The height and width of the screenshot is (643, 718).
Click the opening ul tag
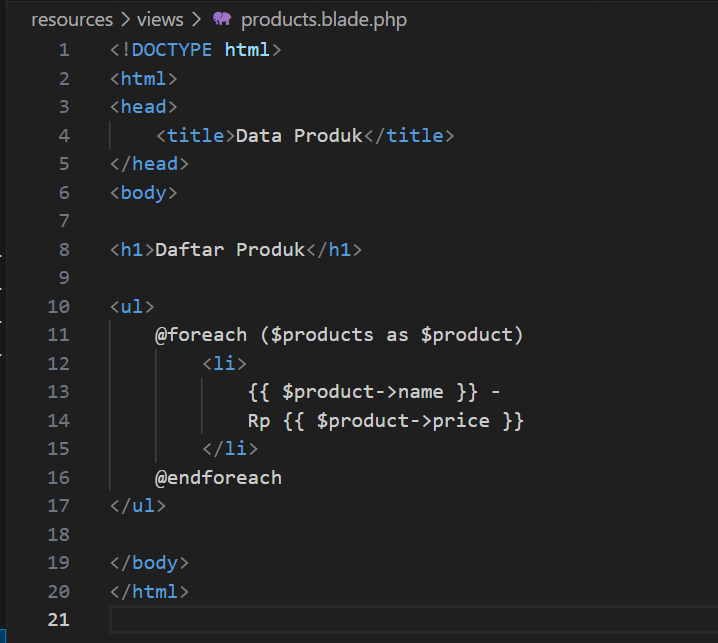tap(132, 306)
